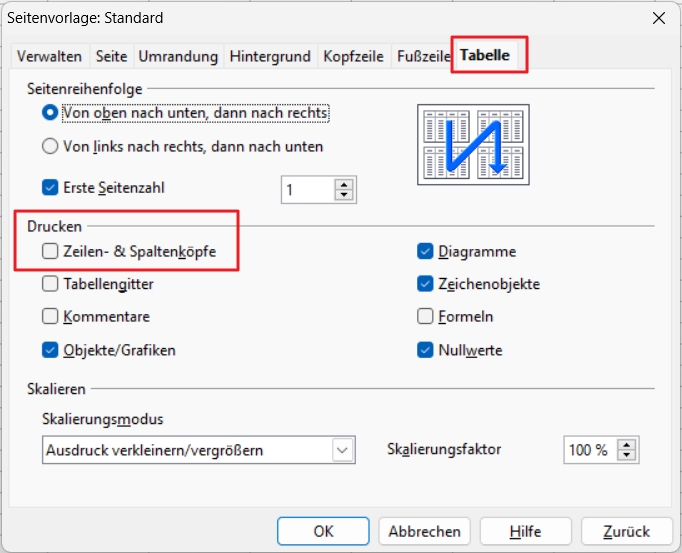682x553 pixels.
Task: Enable Zeilen- & Spaltenköpfe printing
Action: click(51, 252)
